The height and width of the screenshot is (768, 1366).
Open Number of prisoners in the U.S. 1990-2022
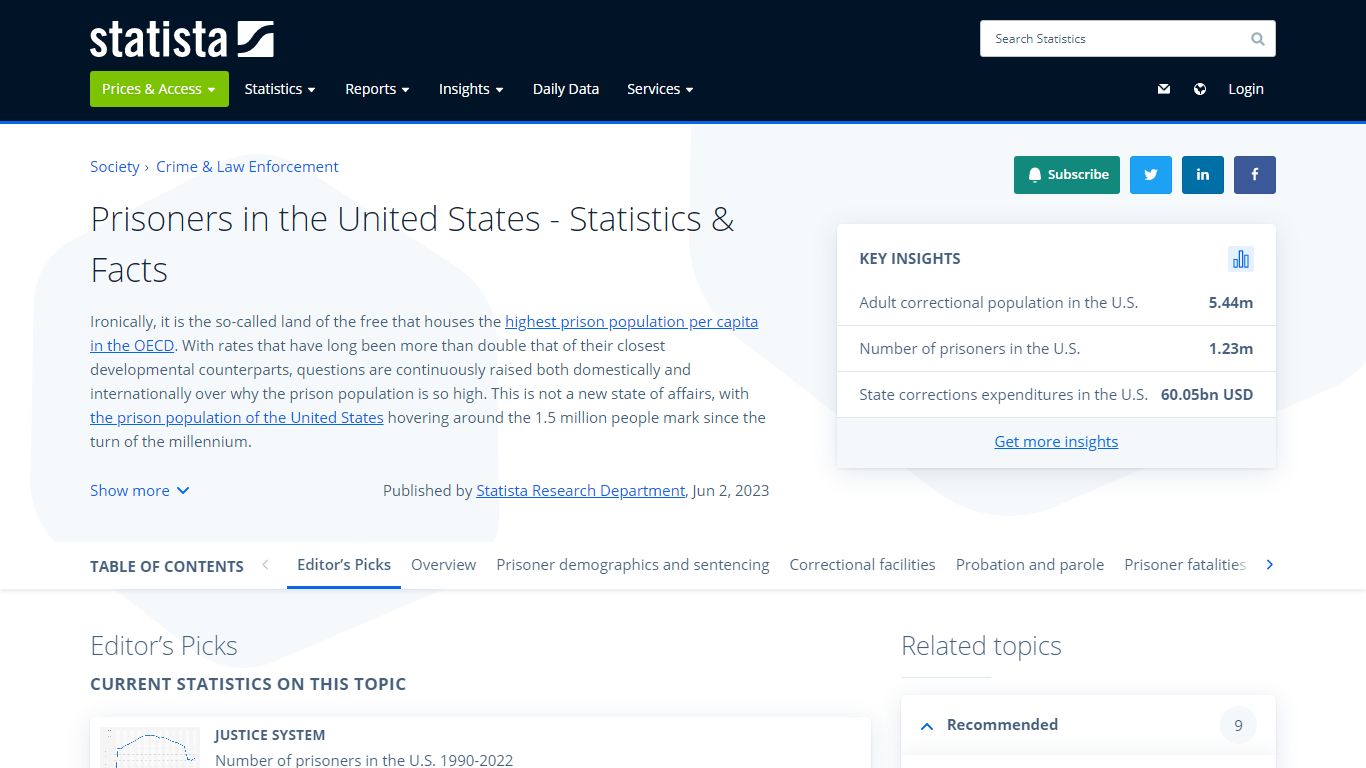(364, 760)
